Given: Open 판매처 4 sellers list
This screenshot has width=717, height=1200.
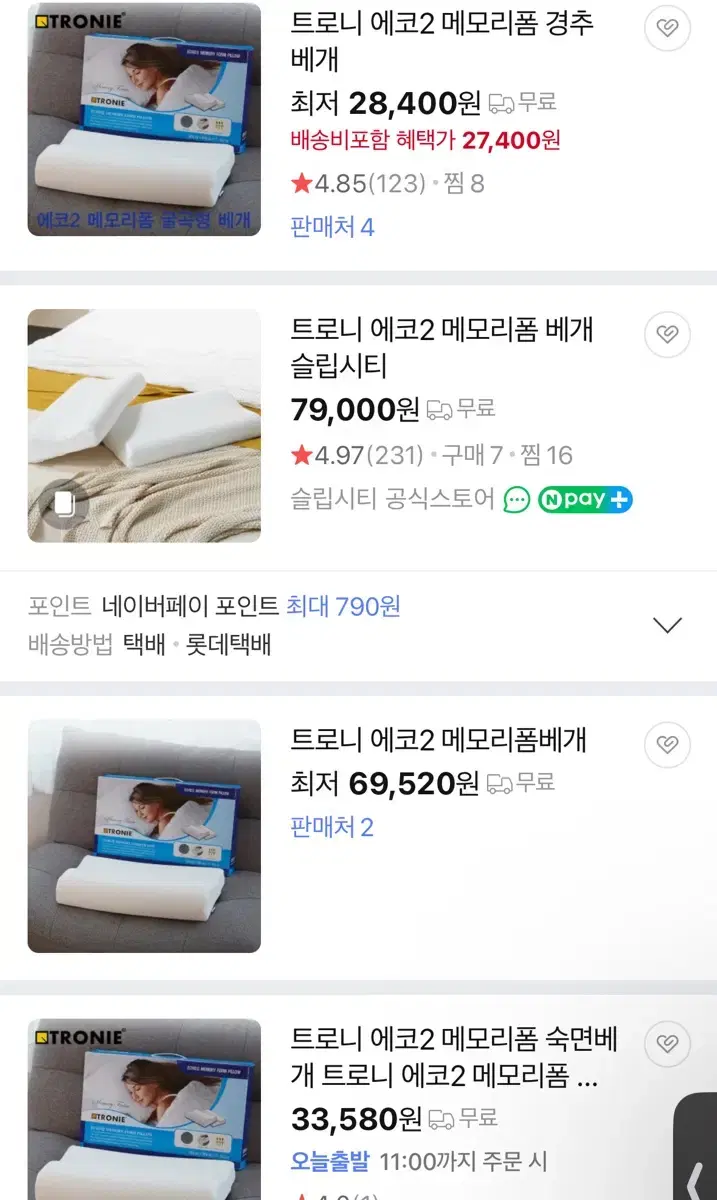Looking at the screenshot, I should 332,226.
